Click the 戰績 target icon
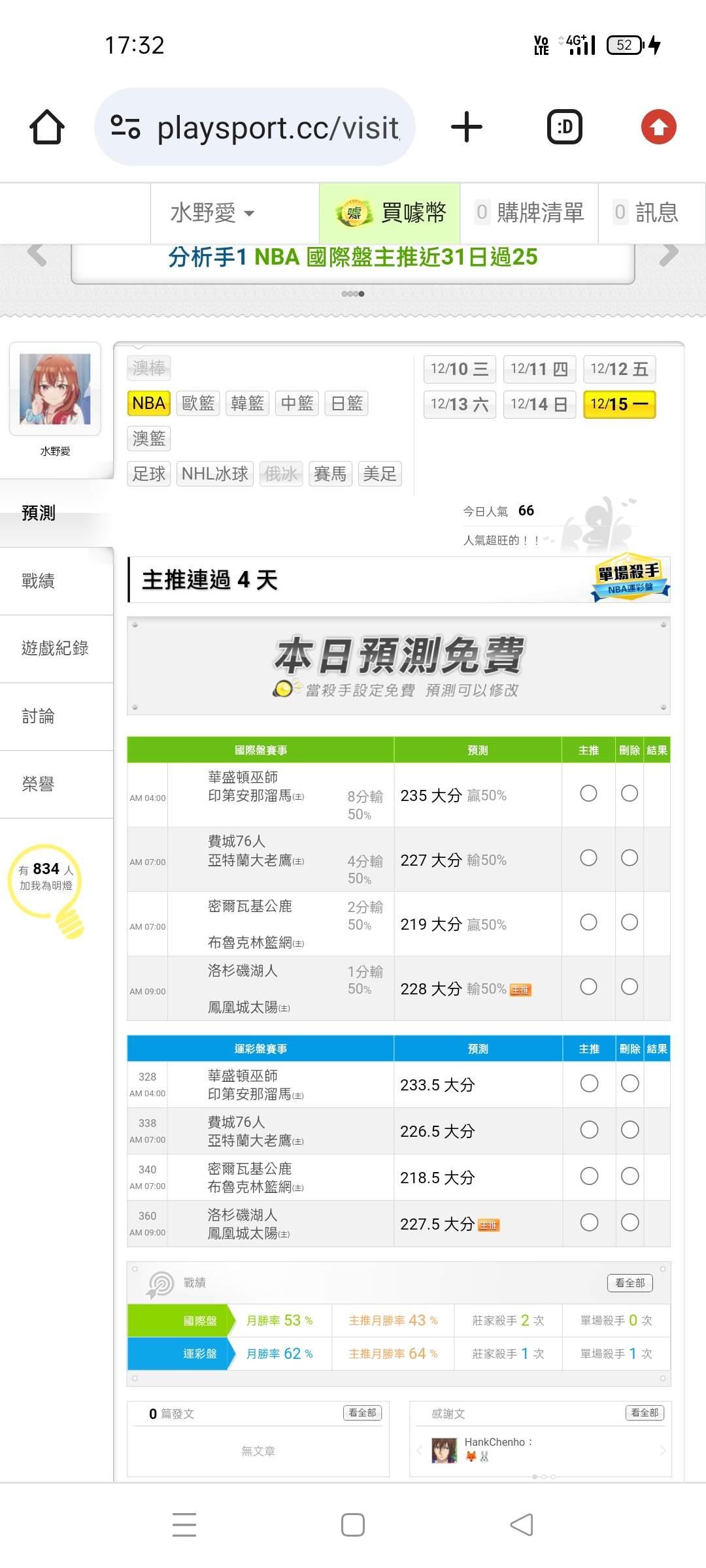The image size is (706, 1568). point(160,1284)
